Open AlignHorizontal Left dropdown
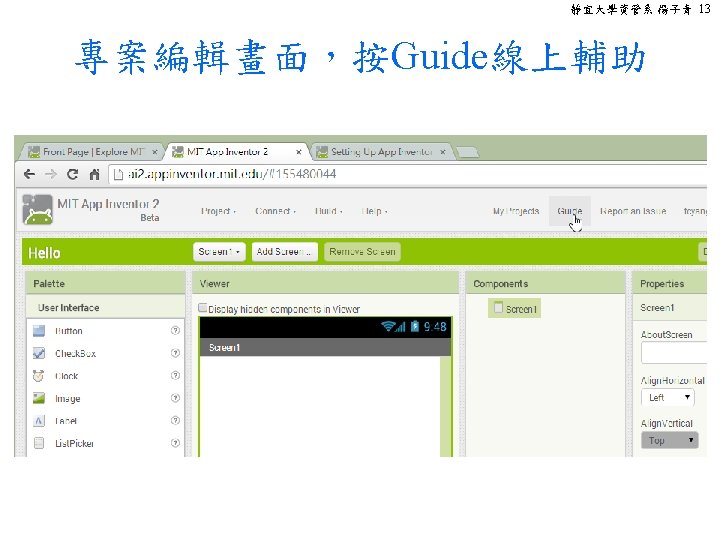 coord(668,398)
